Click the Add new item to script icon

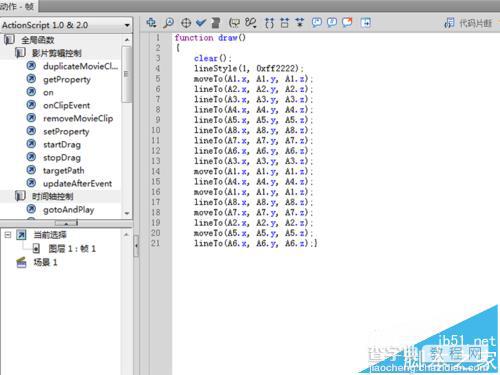(151, 23)
